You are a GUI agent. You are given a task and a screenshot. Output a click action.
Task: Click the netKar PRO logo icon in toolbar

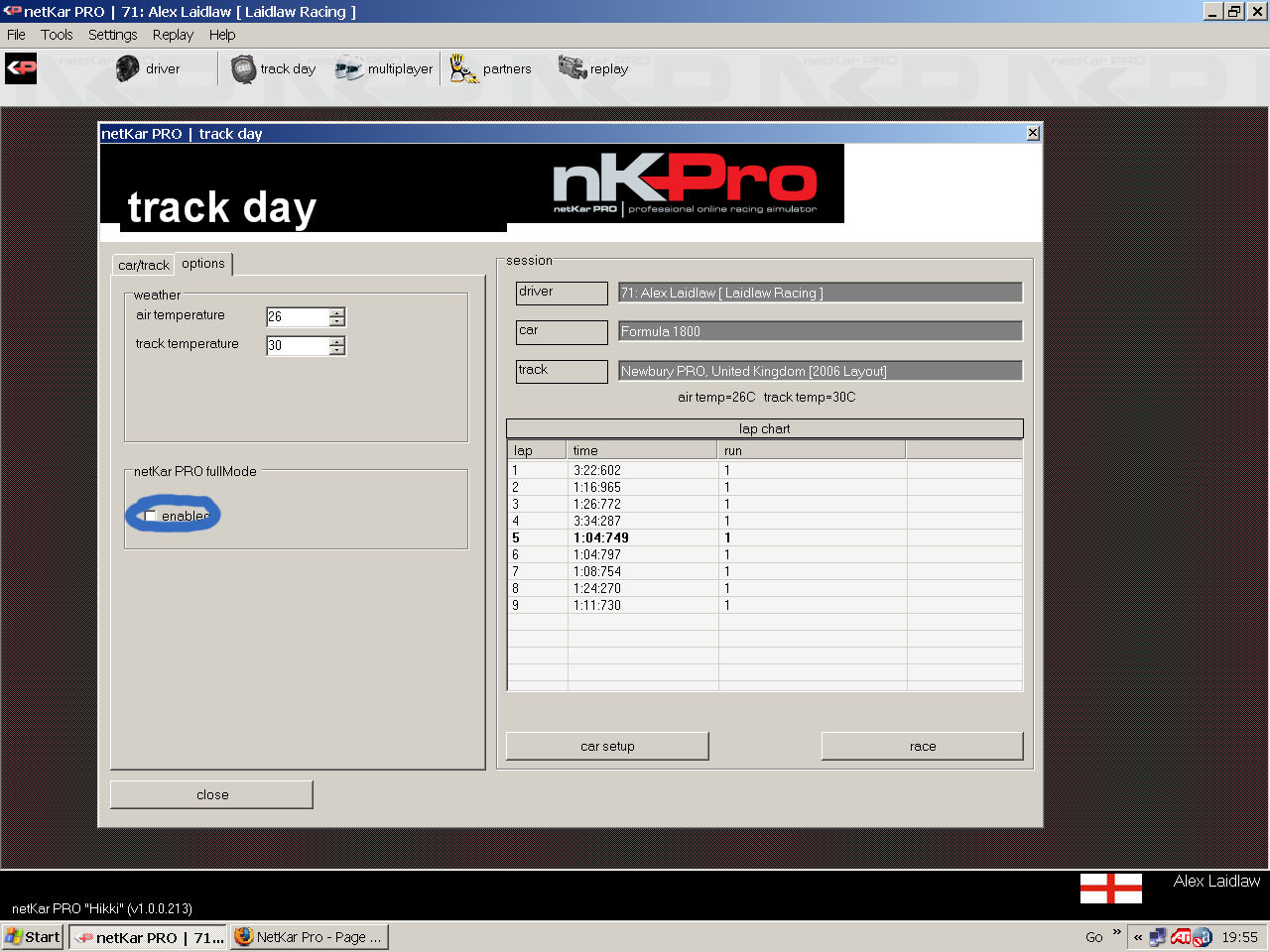(x=21, y=68)
